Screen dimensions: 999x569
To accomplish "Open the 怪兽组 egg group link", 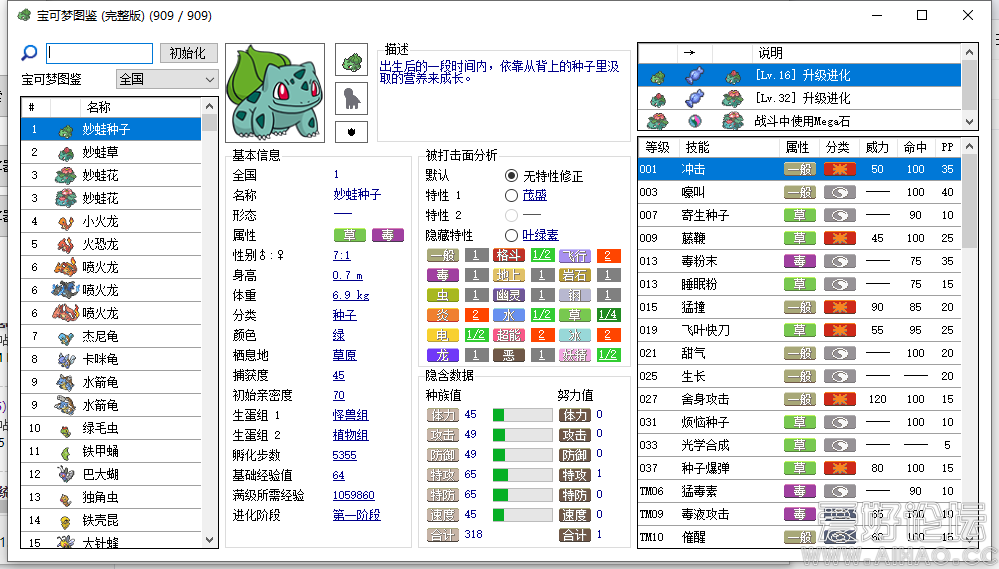I will click(350, 415).
